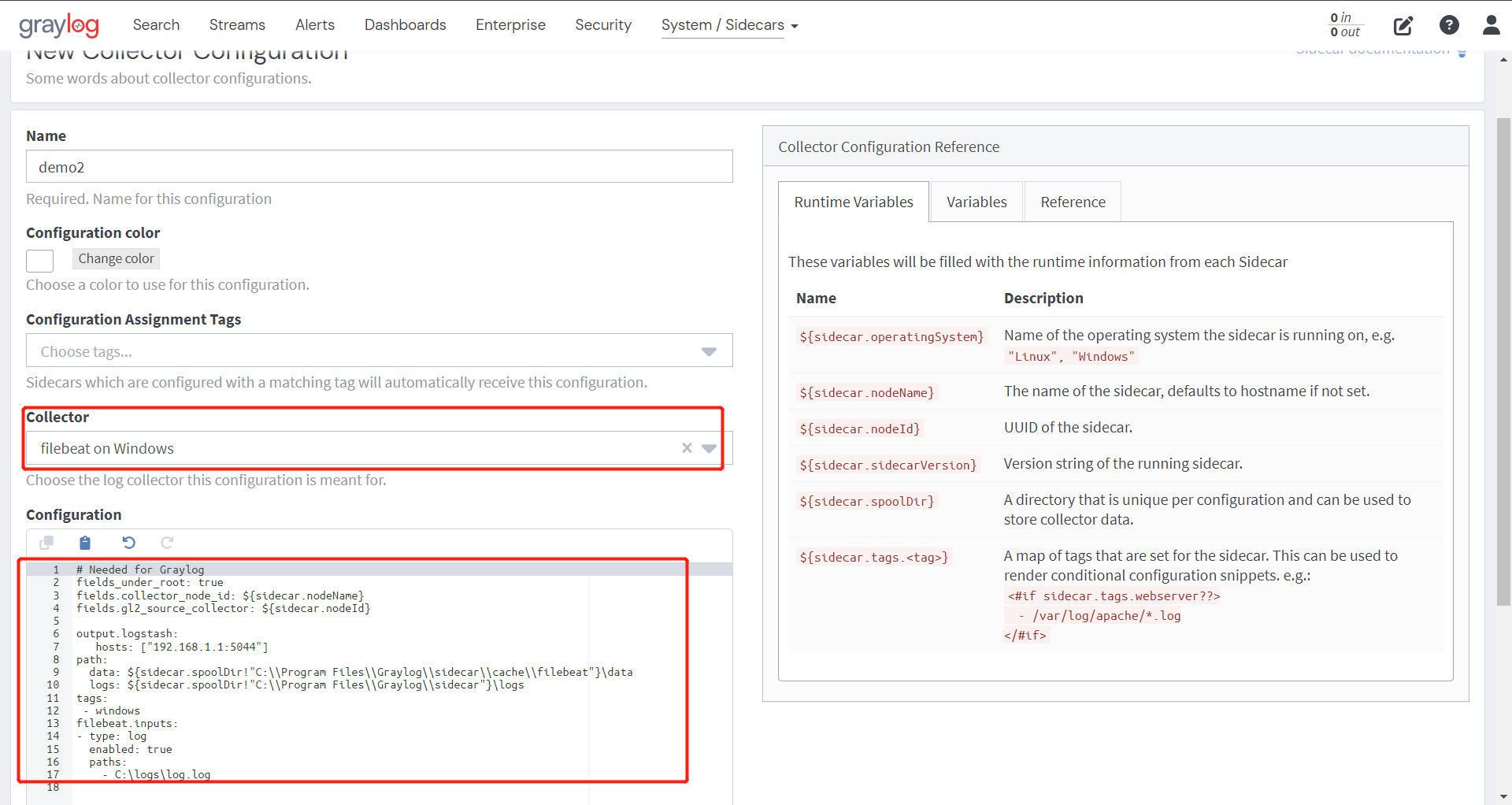Click the '- windows' tag line in editor
Image resolution: width=1512 pixels, height=805 pixels.
tap(111, 711)
